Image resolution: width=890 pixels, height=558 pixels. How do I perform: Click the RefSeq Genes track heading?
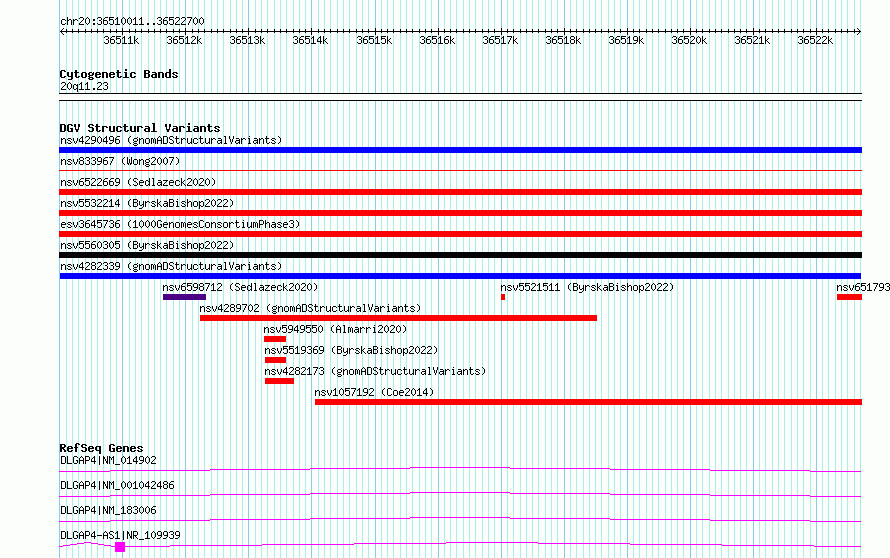(101, 448)
